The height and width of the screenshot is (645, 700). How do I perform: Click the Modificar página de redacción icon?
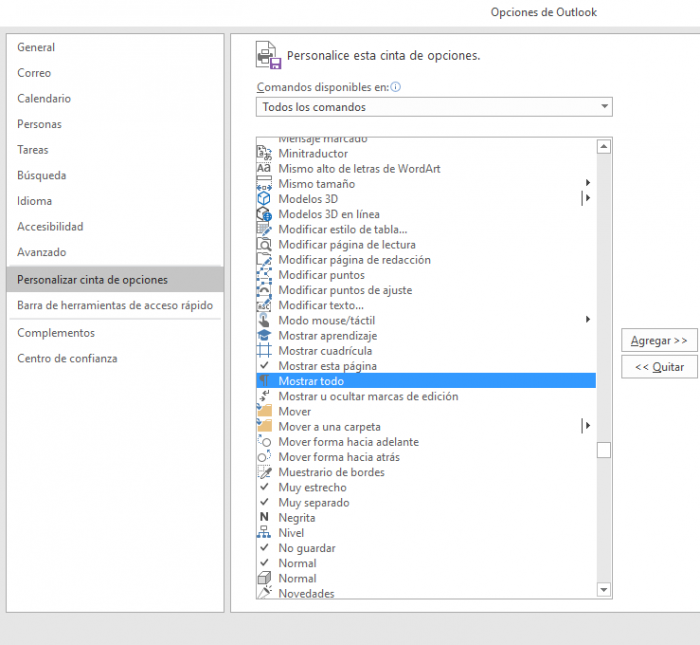[264, 259]
